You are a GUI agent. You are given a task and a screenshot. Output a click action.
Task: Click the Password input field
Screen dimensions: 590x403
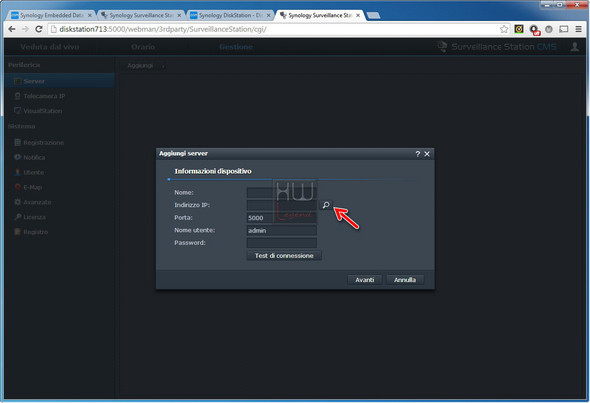(281, 243)
